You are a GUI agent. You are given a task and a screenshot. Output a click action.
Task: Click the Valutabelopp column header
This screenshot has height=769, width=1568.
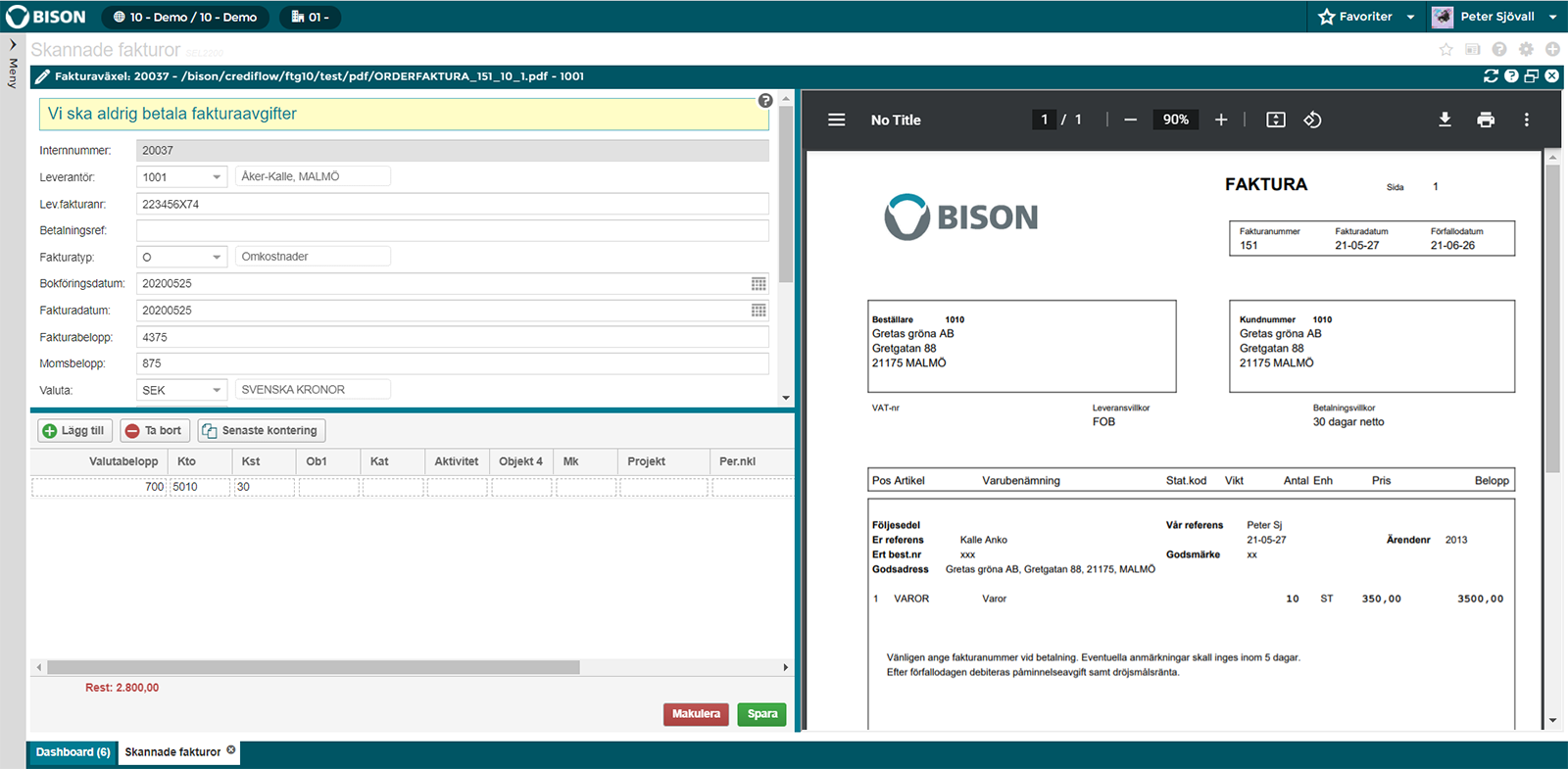100,461
